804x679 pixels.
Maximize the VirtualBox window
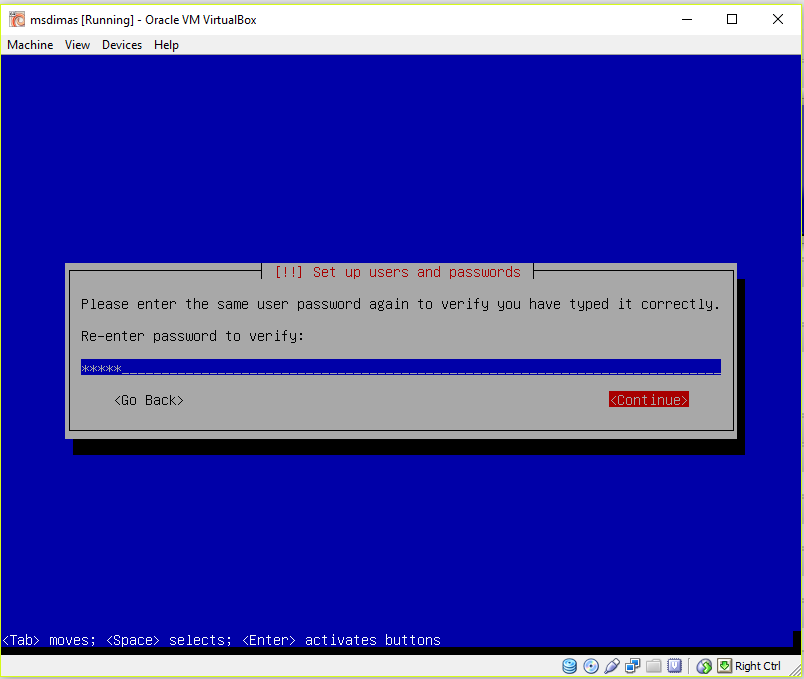pos(732,19)
